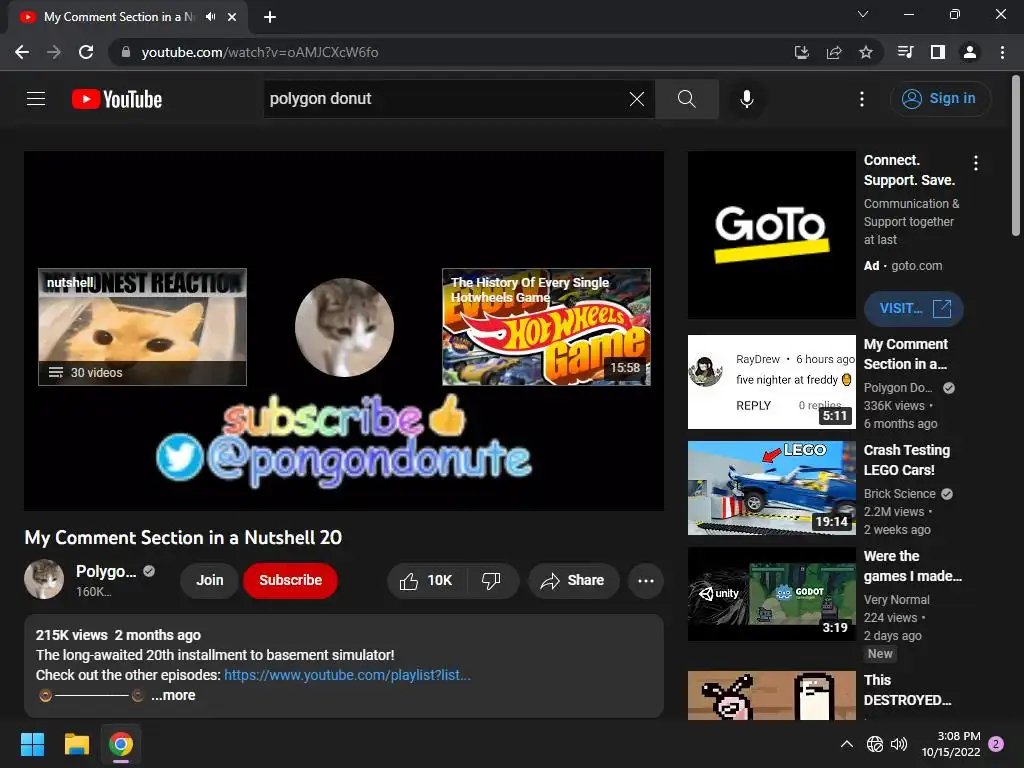Screen dimensions: 1024x768
Task: Go back in browser
Action: pyautogui.click(x=22, y=52)
